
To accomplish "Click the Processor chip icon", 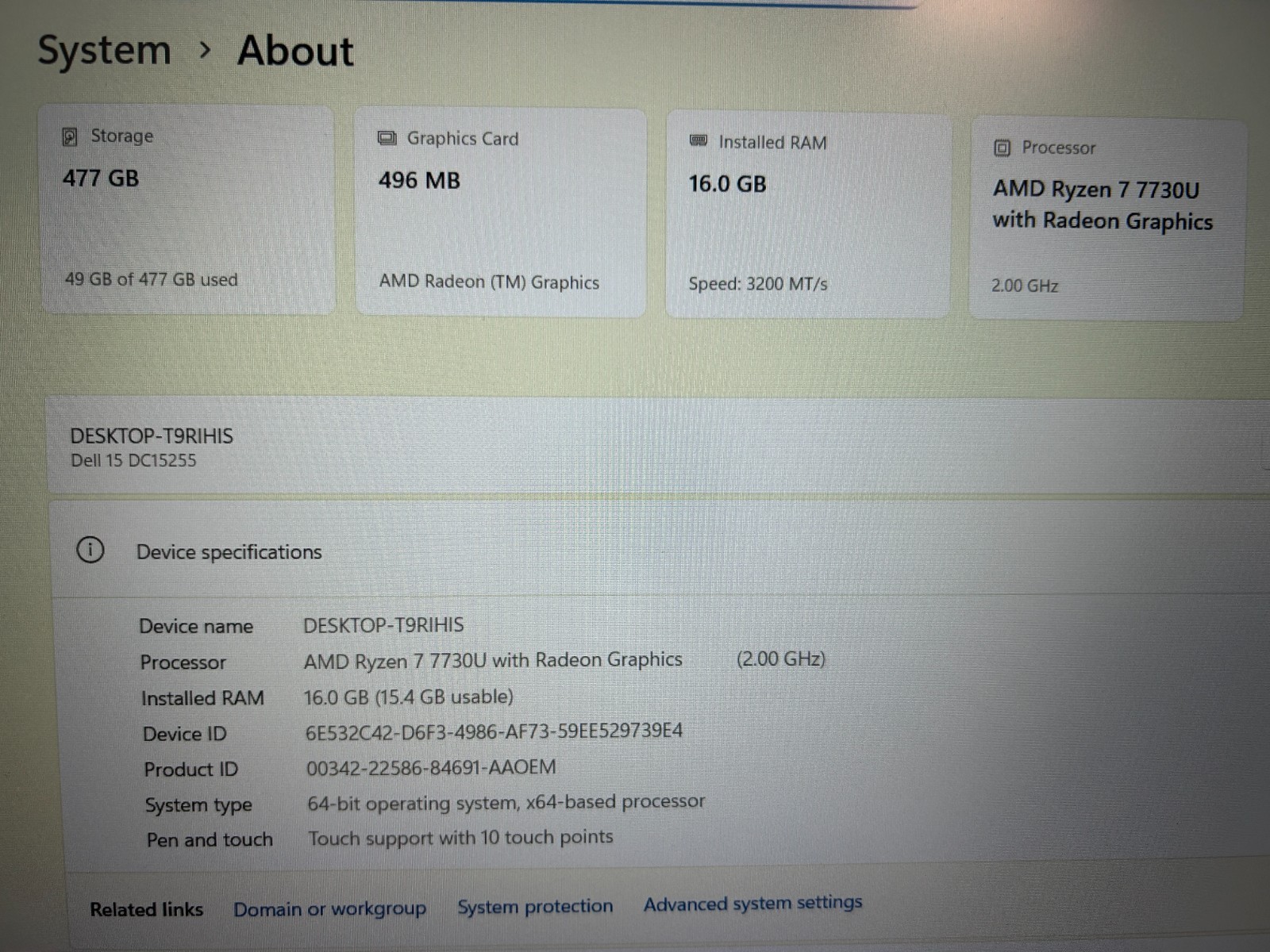I will [x=1002, y=148].
